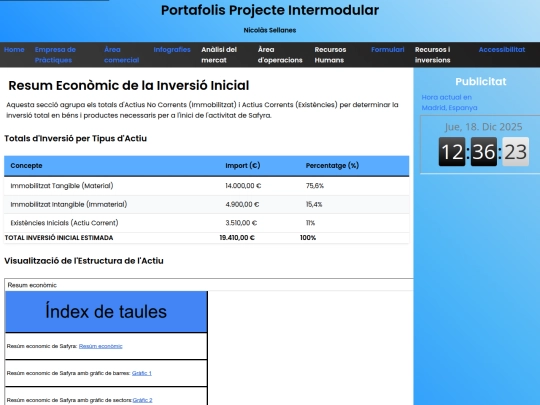
Task: Click the clock widget minutes digit '36'
Action: click(x=484, y=152)
